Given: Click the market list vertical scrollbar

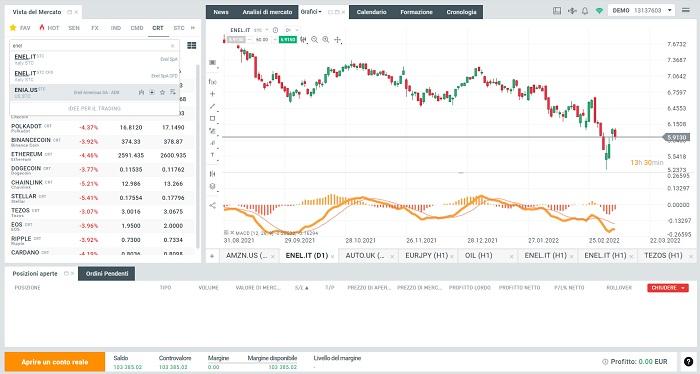Looking at the screenshot, I should point(198,156).
